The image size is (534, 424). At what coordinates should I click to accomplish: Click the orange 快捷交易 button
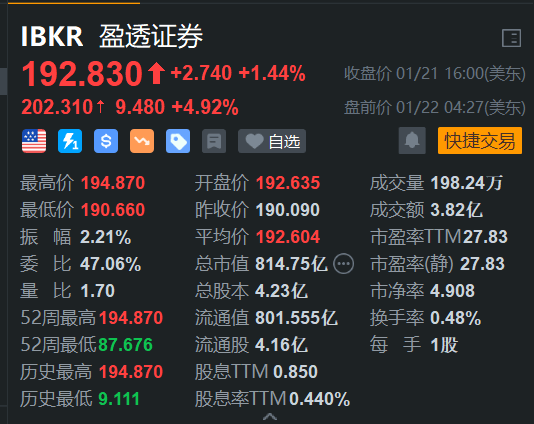tap(480, 141)
